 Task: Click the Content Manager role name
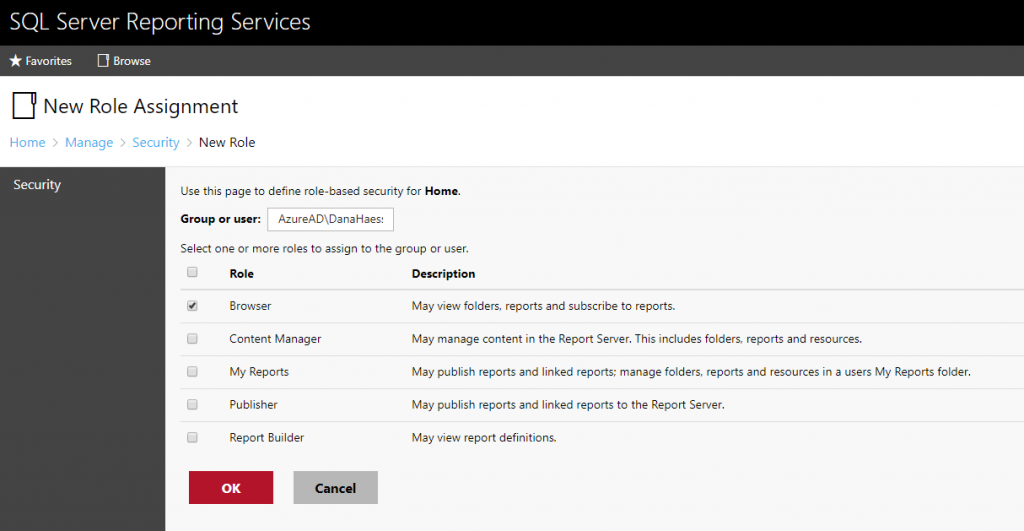coord(275,339)
